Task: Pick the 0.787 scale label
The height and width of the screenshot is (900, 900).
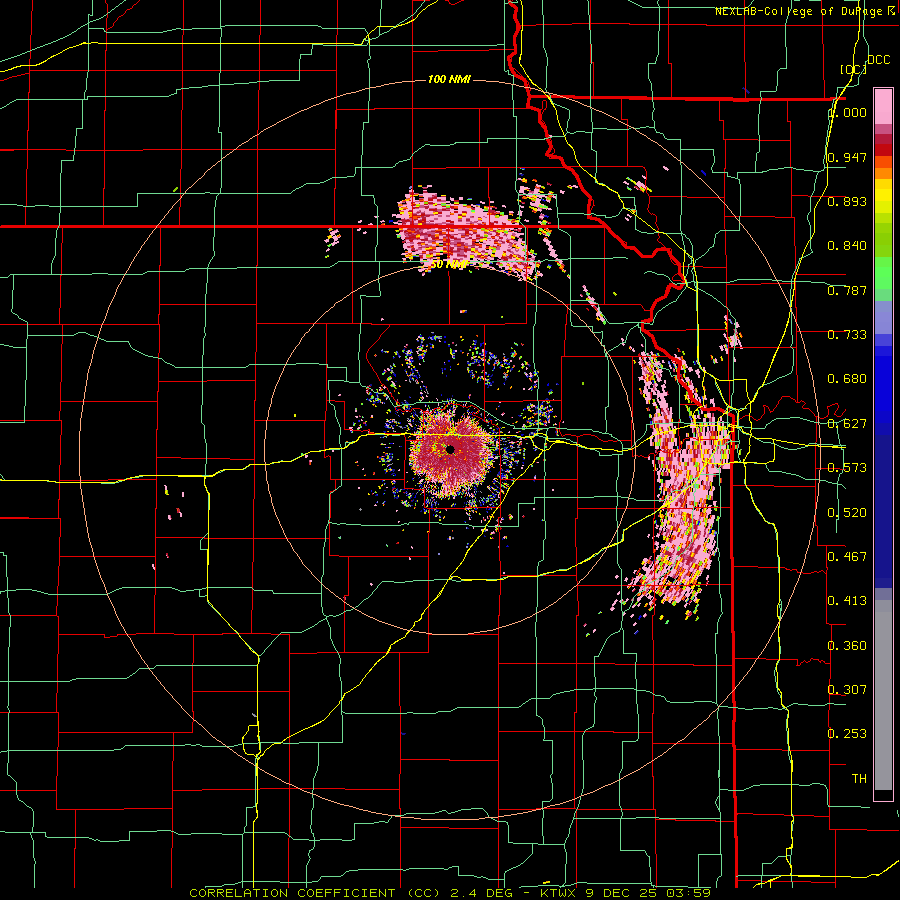Action: [x=847, y=290]
